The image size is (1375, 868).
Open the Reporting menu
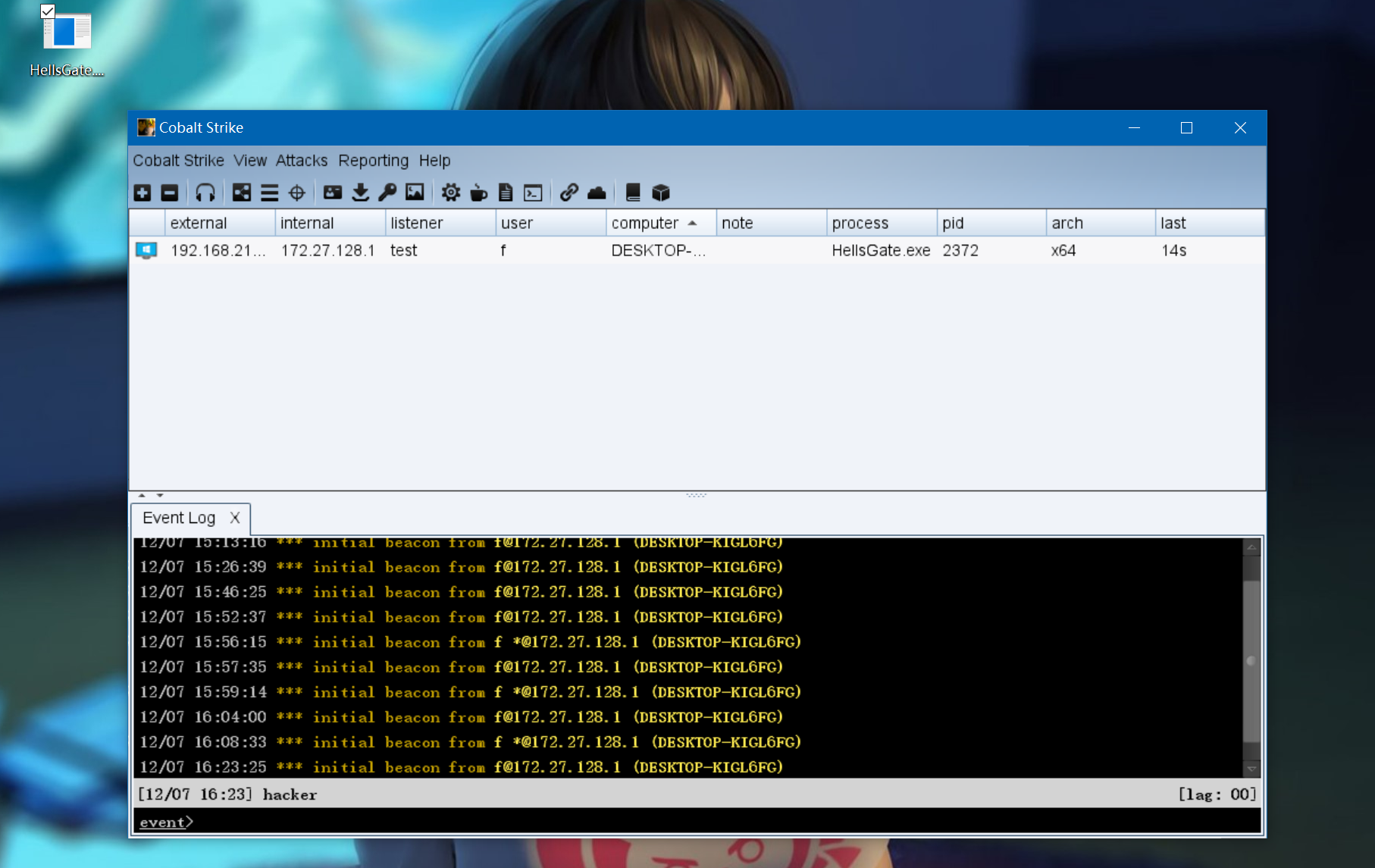[x=374, y=161]
